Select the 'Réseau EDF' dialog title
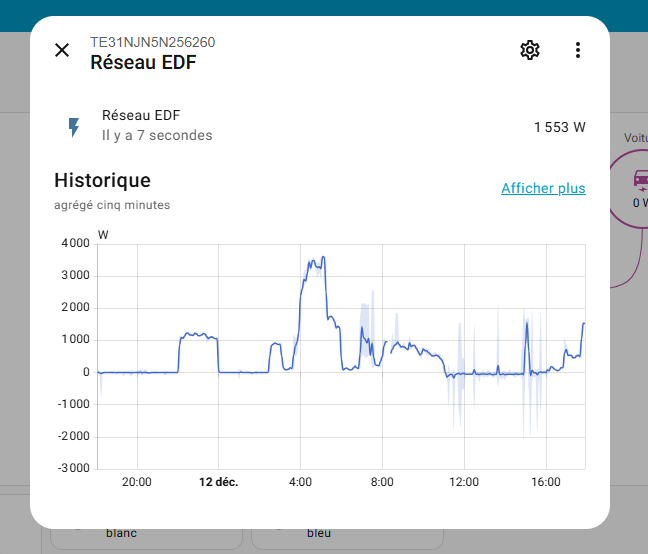The height and width of the screenshot is (554, 648). click(x=143, y=62)
